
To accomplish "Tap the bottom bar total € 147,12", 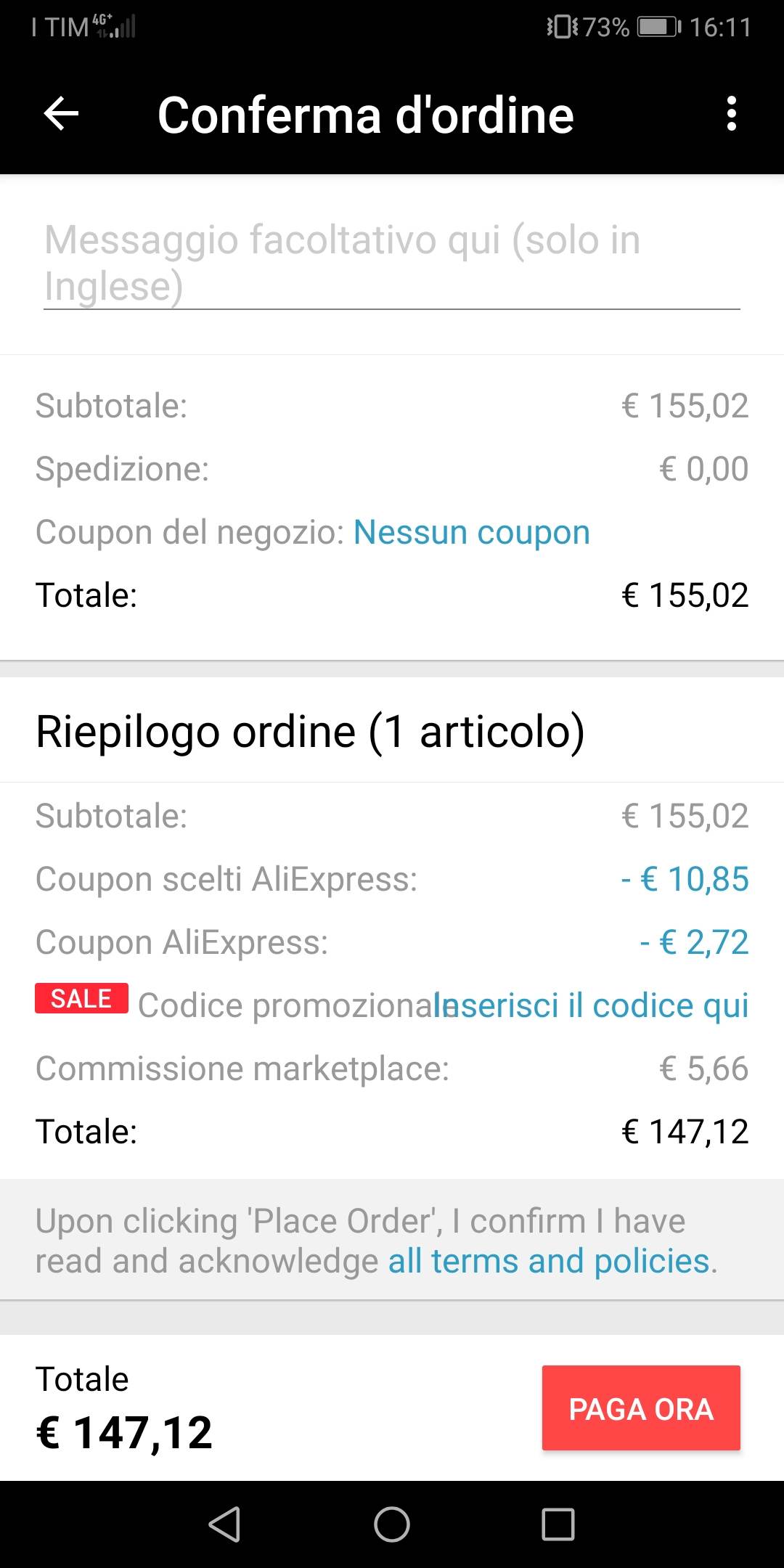I will pos(124,1432).
